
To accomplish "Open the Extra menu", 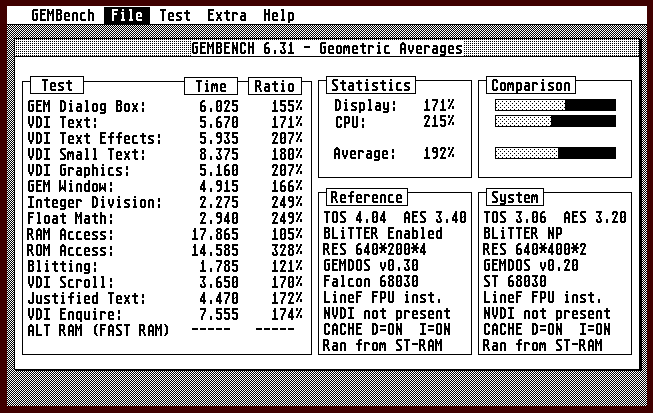I will point(227,16).
